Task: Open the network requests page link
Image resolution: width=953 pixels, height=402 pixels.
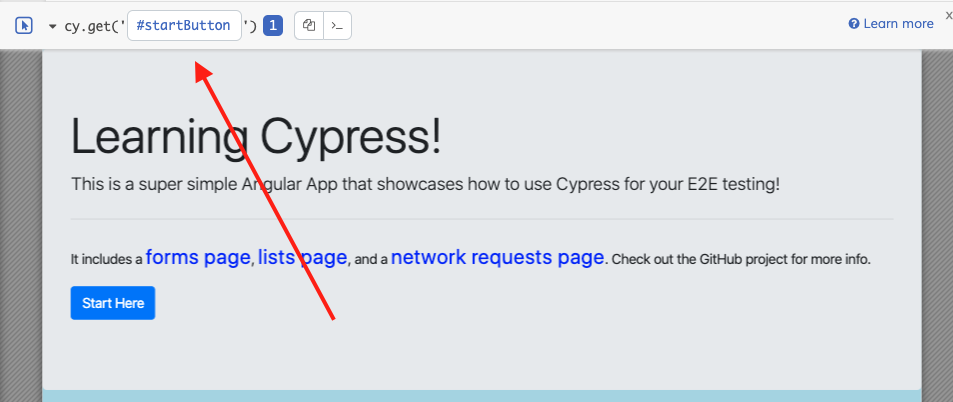Action: 497,258
